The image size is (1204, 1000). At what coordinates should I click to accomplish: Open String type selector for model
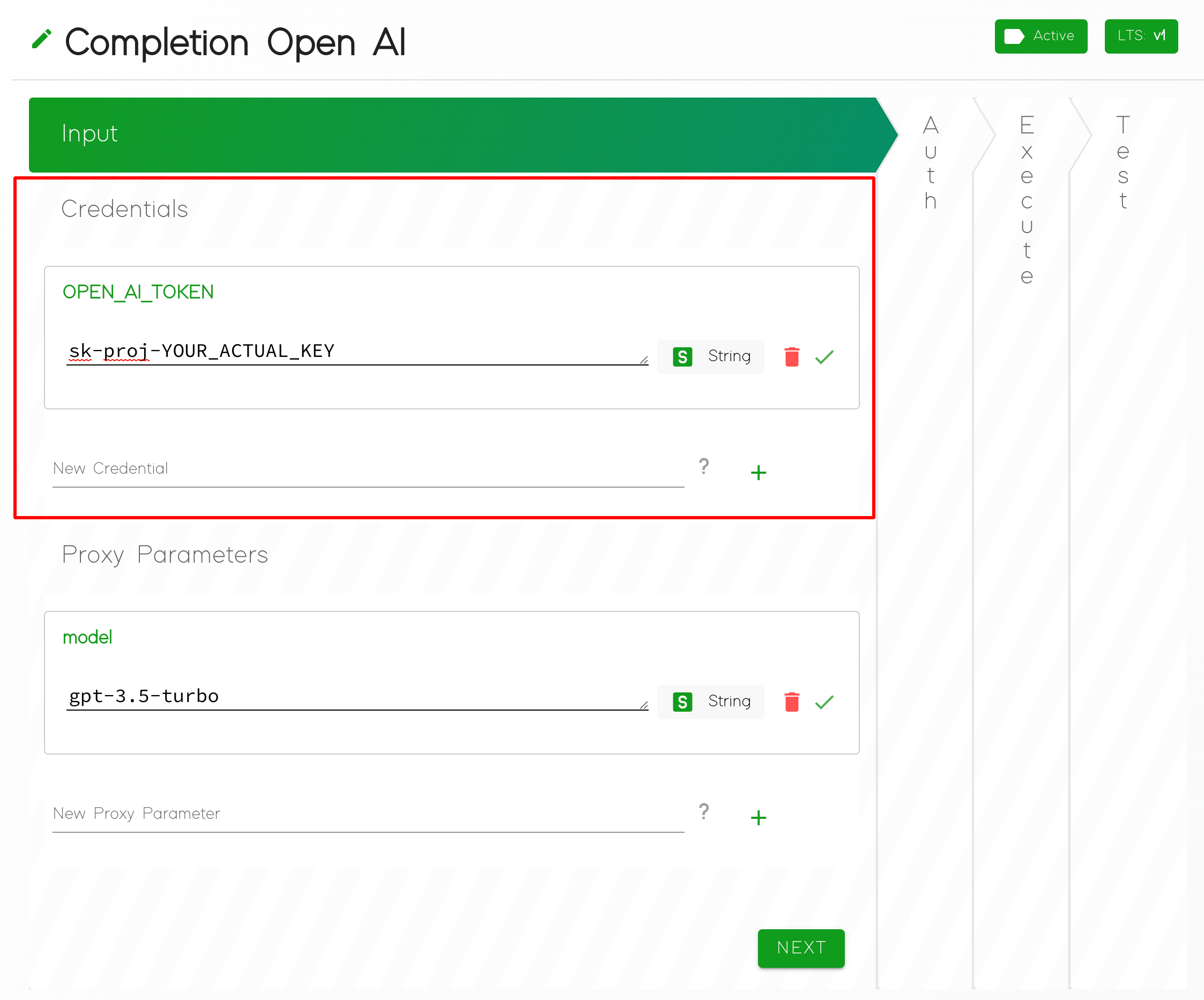coord(710,702)
